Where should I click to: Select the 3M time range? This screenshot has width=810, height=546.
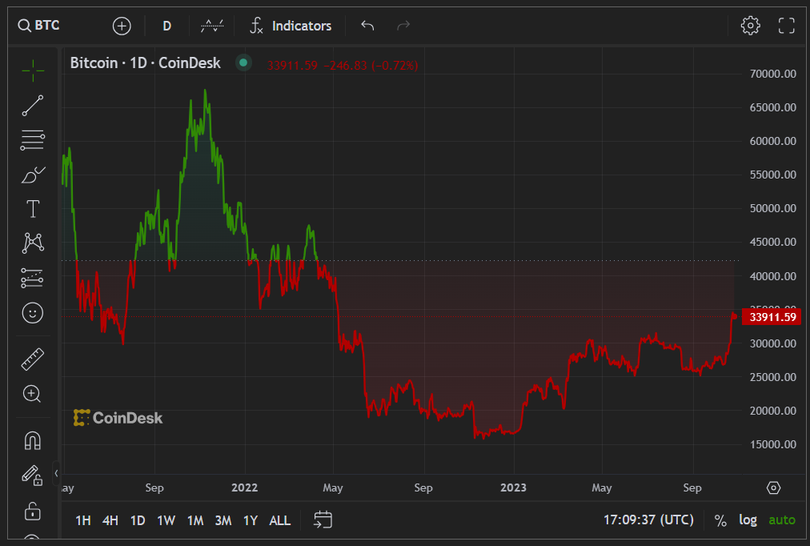(x=223, y=520)
